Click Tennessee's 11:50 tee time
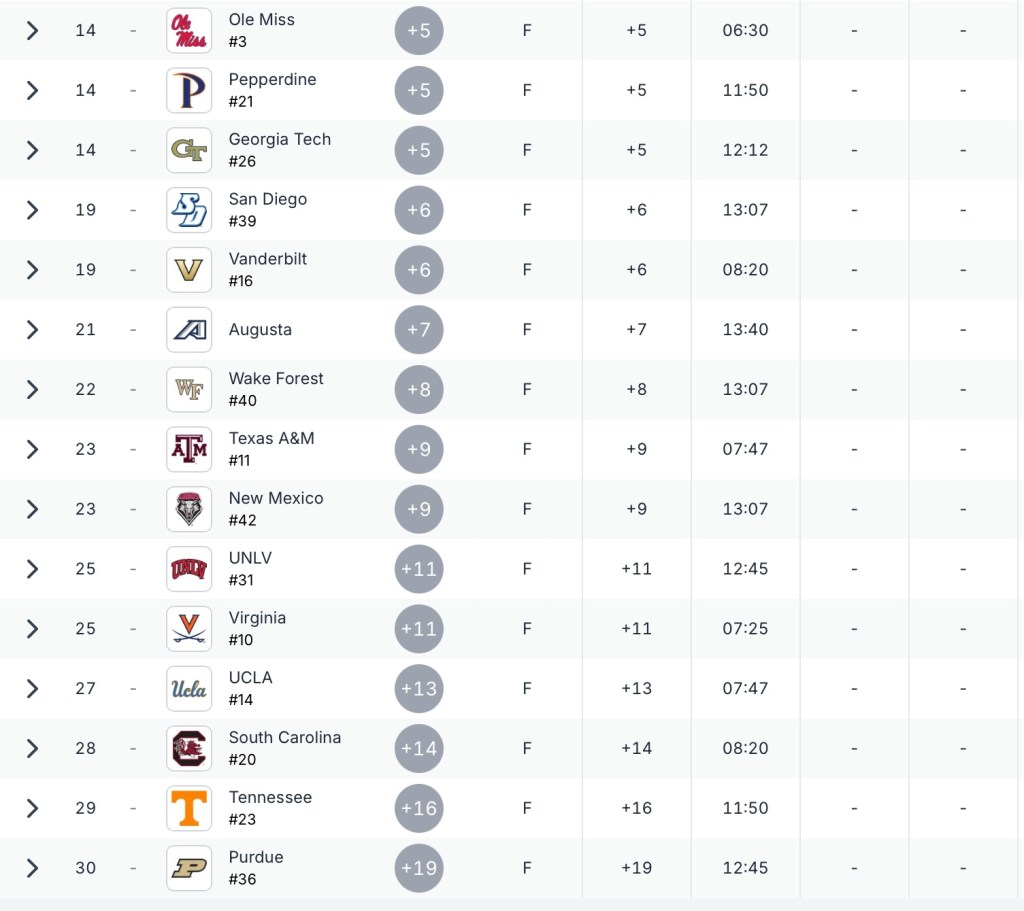The width and height of the screenshot is (1024, 911). tap(745, 808)
